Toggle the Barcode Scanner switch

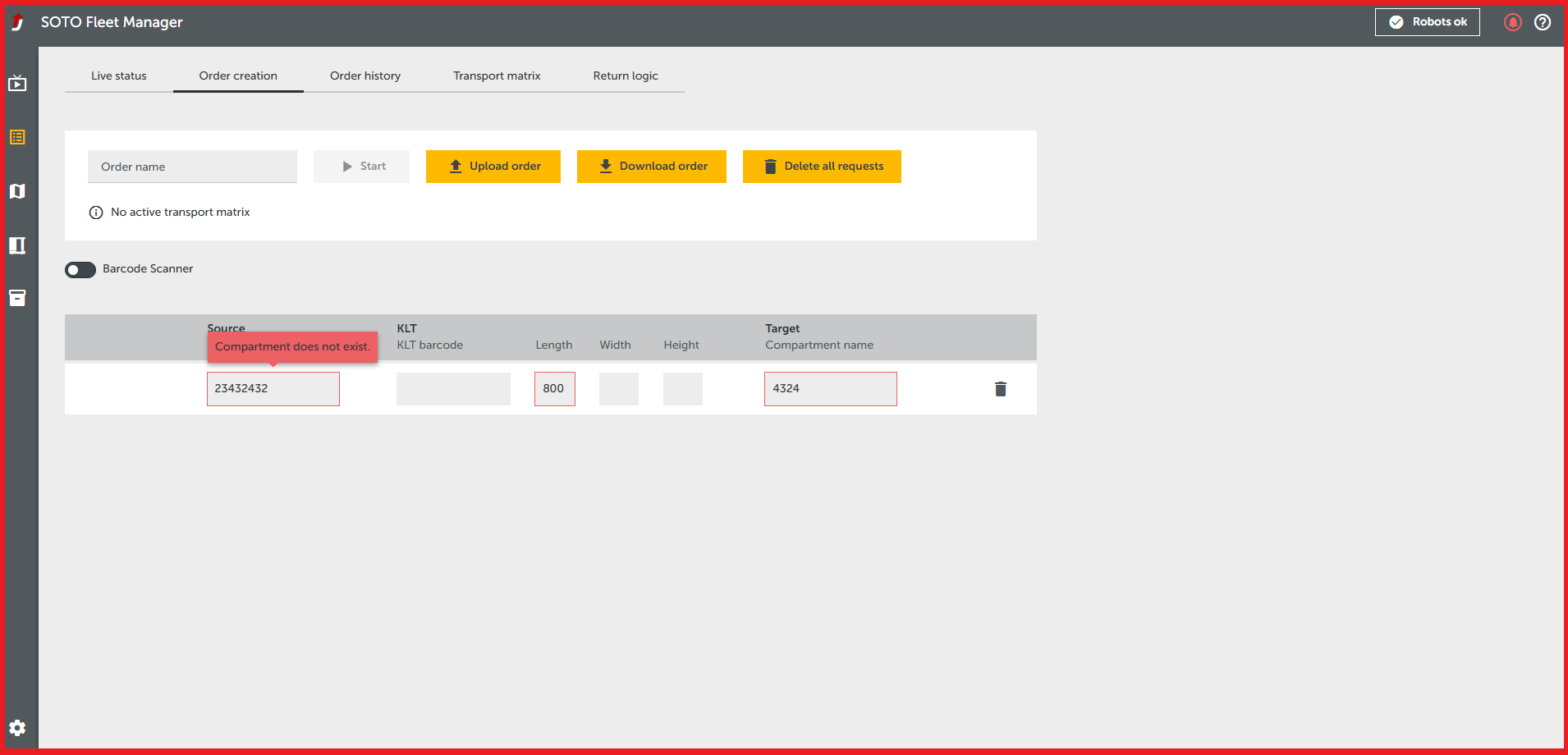point(80,270)
